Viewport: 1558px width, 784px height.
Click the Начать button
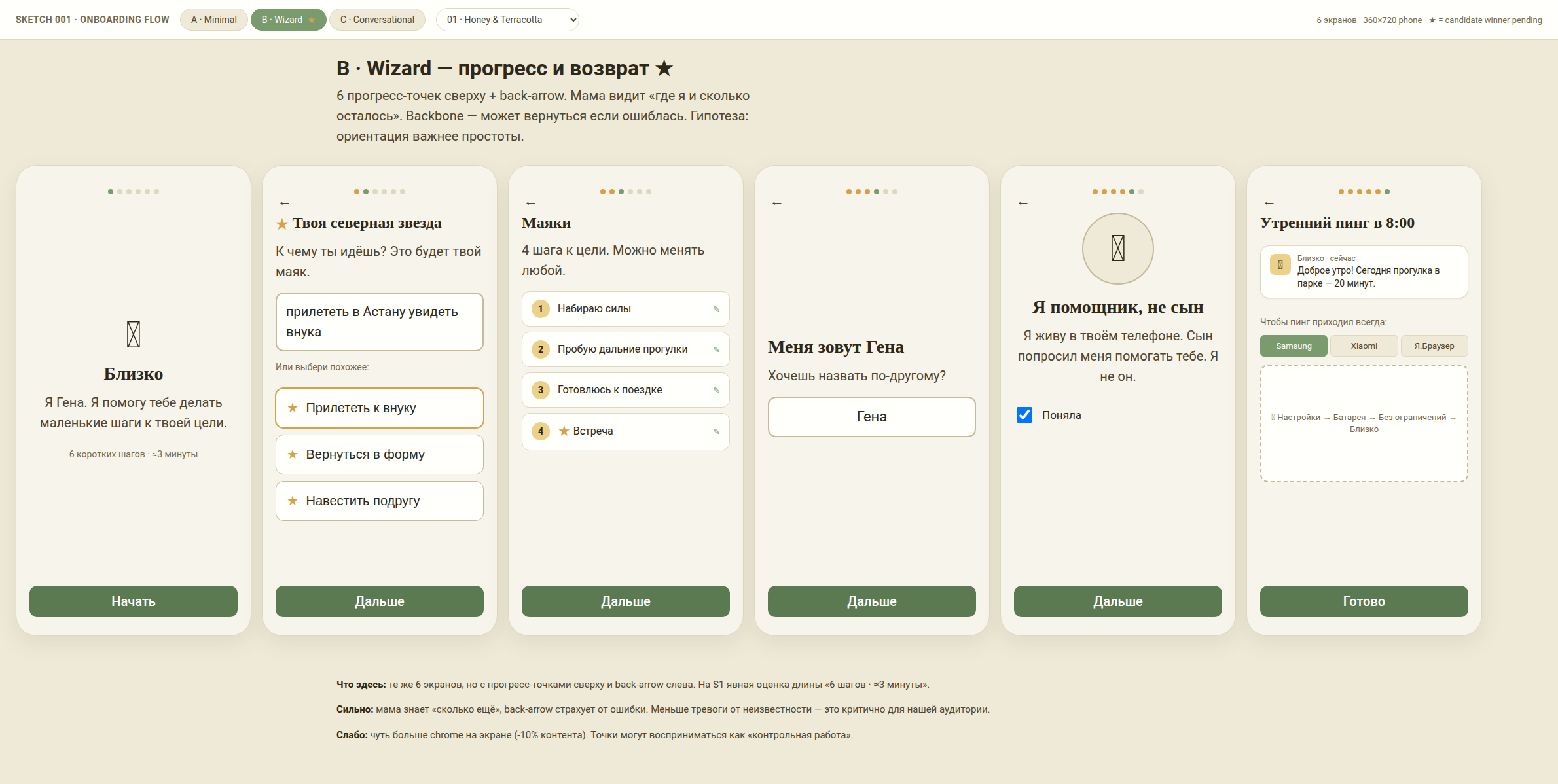(x=134, y=601)
